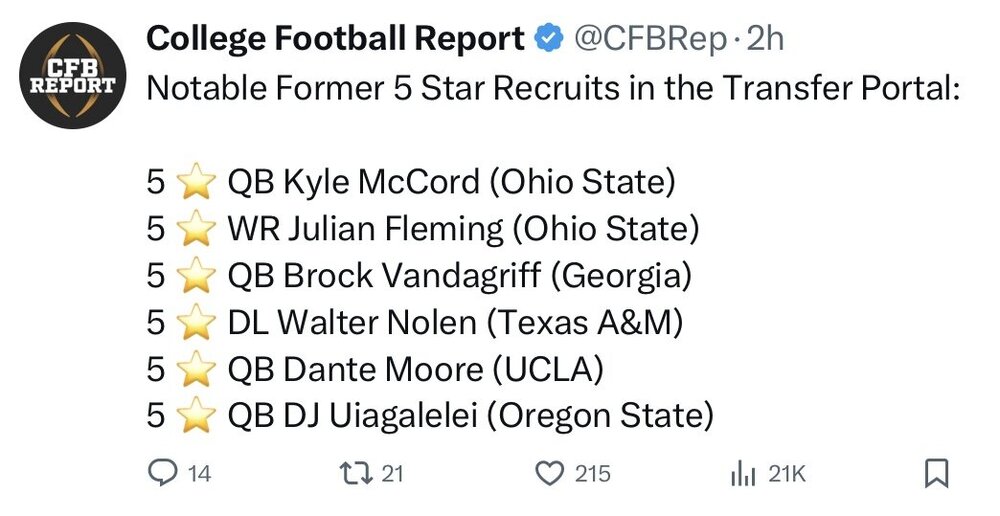Click the 21 reposts count
1000x516 pixels.
tap(393, 474)
